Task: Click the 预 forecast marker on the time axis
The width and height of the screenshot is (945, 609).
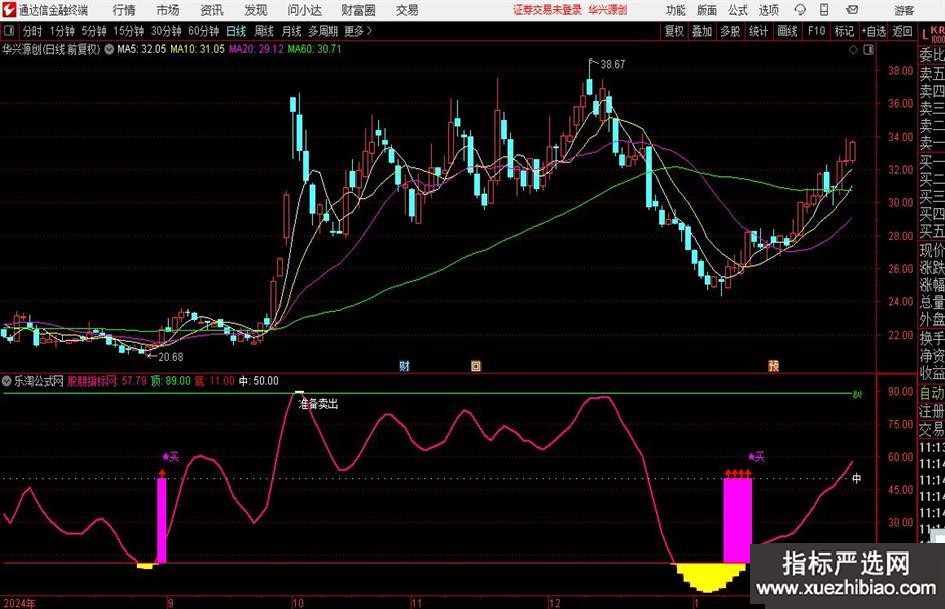Action: [773, 365]
